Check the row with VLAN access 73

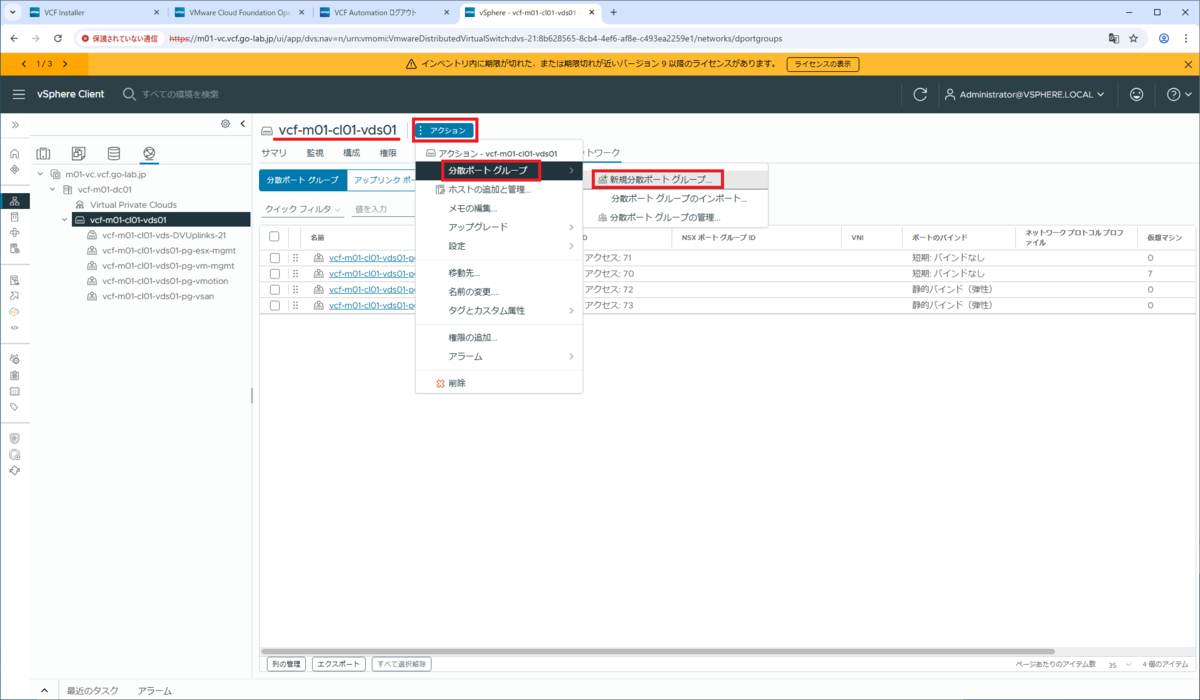point(275,305)
